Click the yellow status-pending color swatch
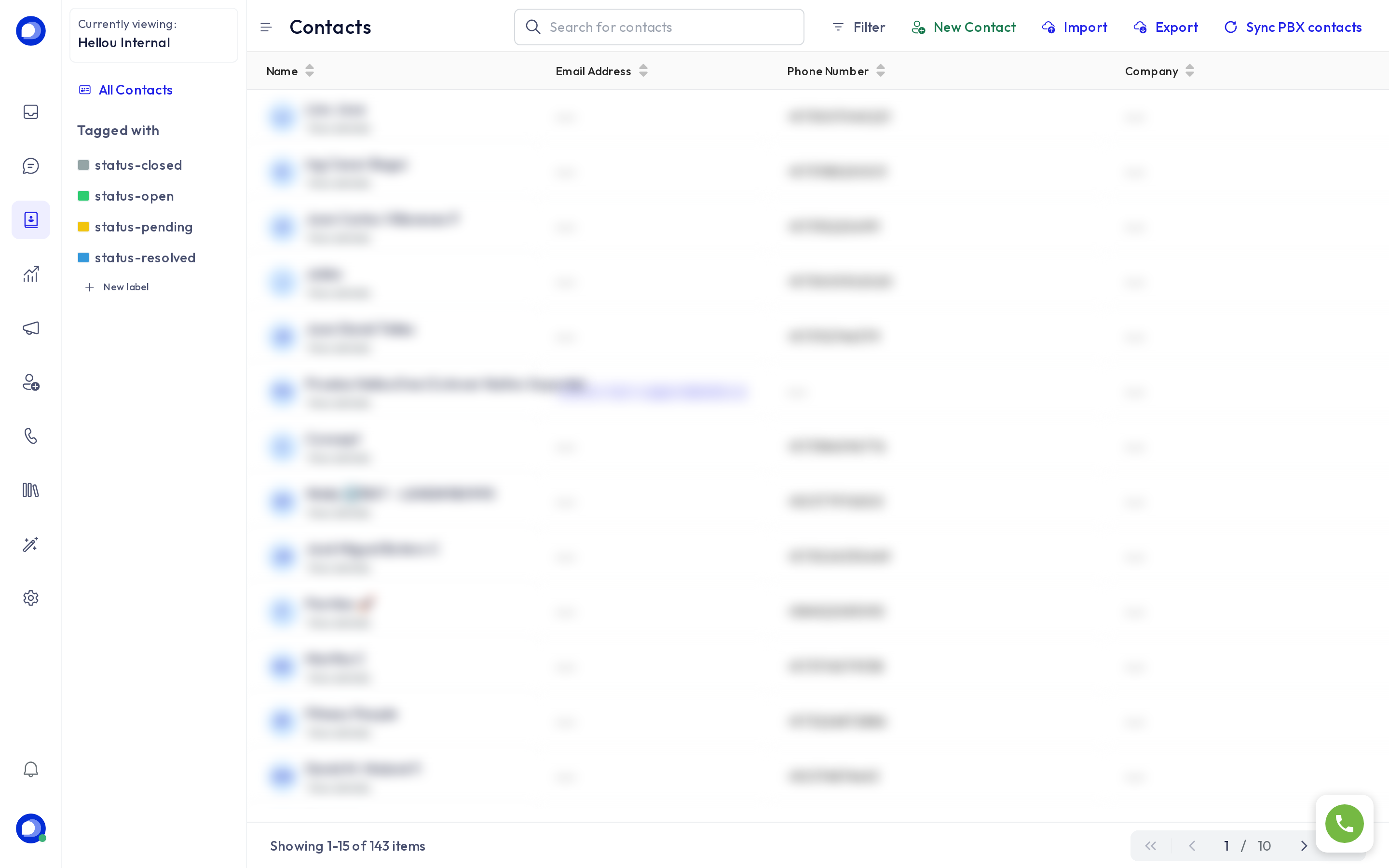The image size is (1389, 868). coord(83,227)
